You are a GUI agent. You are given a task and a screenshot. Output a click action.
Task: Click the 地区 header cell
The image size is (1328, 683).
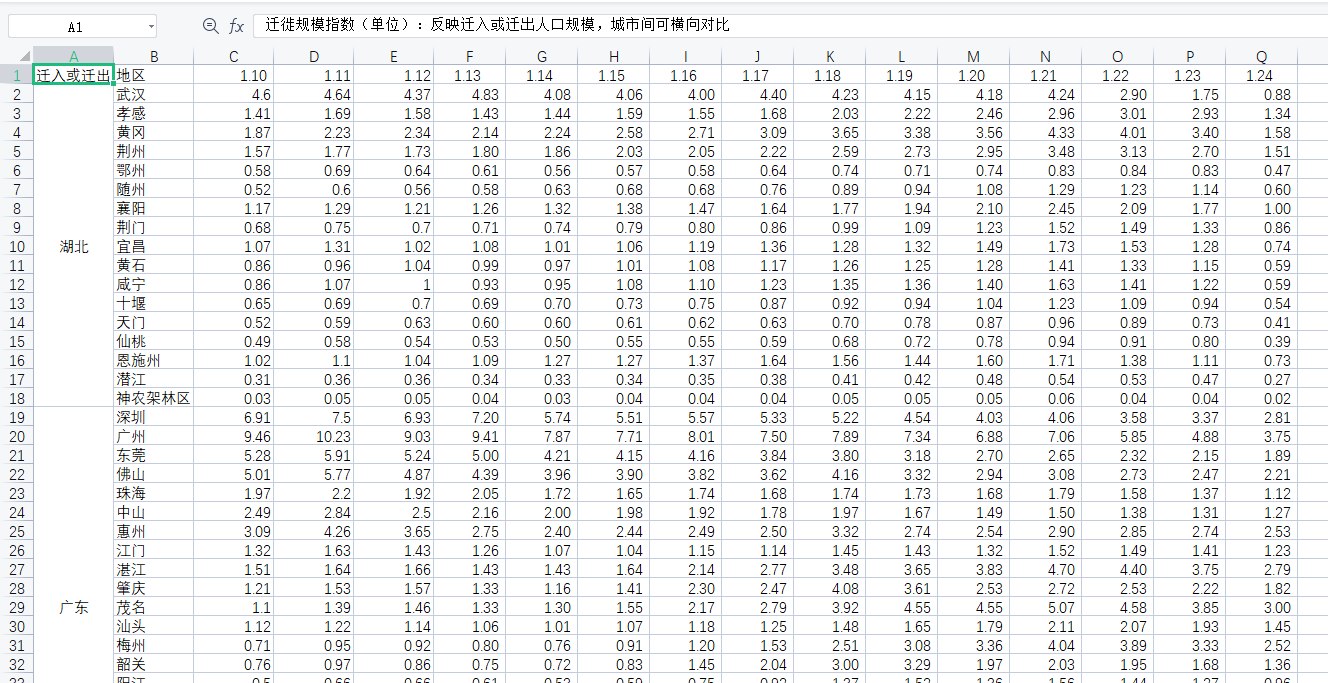click(154, 75)
